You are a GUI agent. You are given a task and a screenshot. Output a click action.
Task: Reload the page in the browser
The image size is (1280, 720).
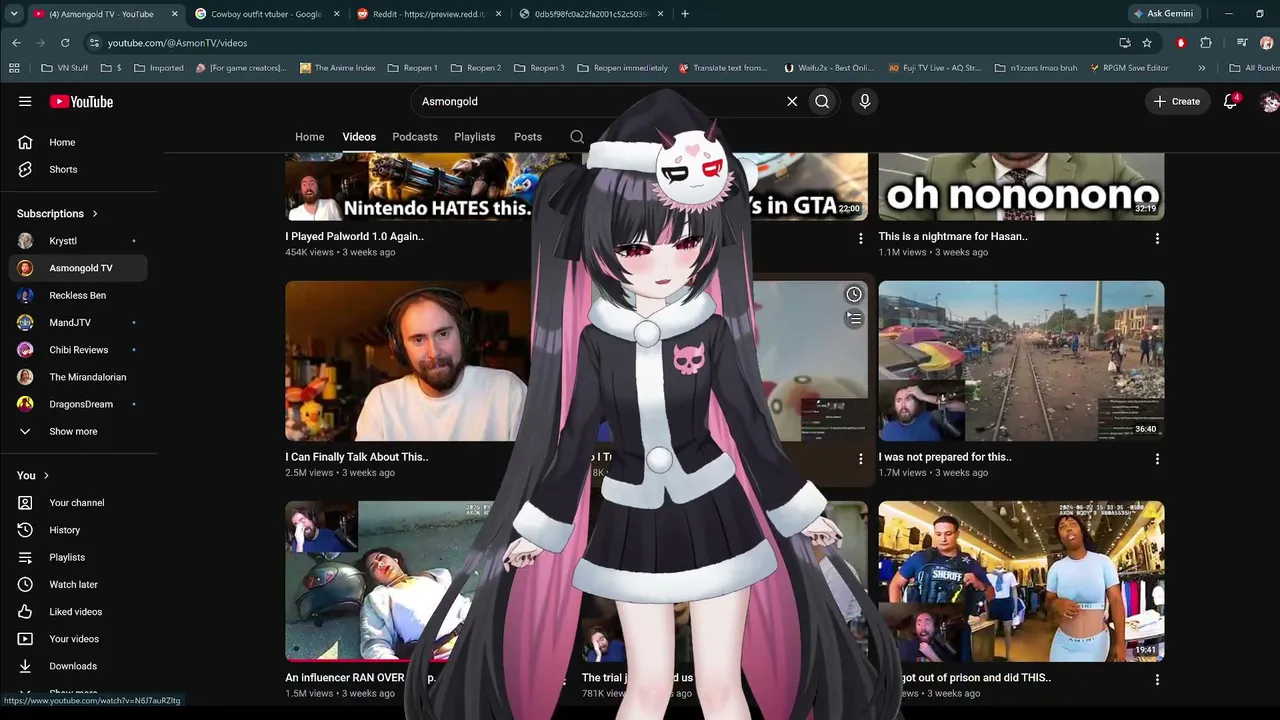[65, 43]
